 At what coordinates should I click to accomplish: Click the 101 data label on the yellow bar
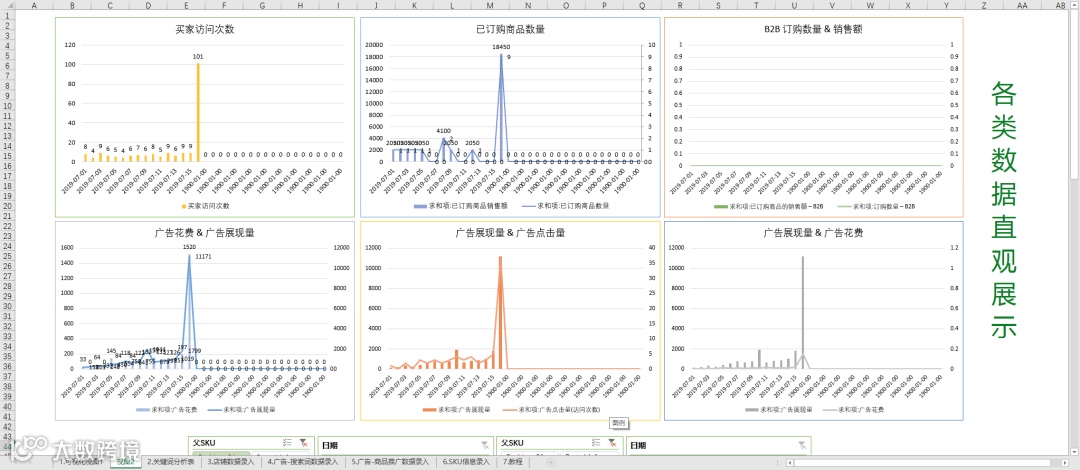click(x=198, y=57)
